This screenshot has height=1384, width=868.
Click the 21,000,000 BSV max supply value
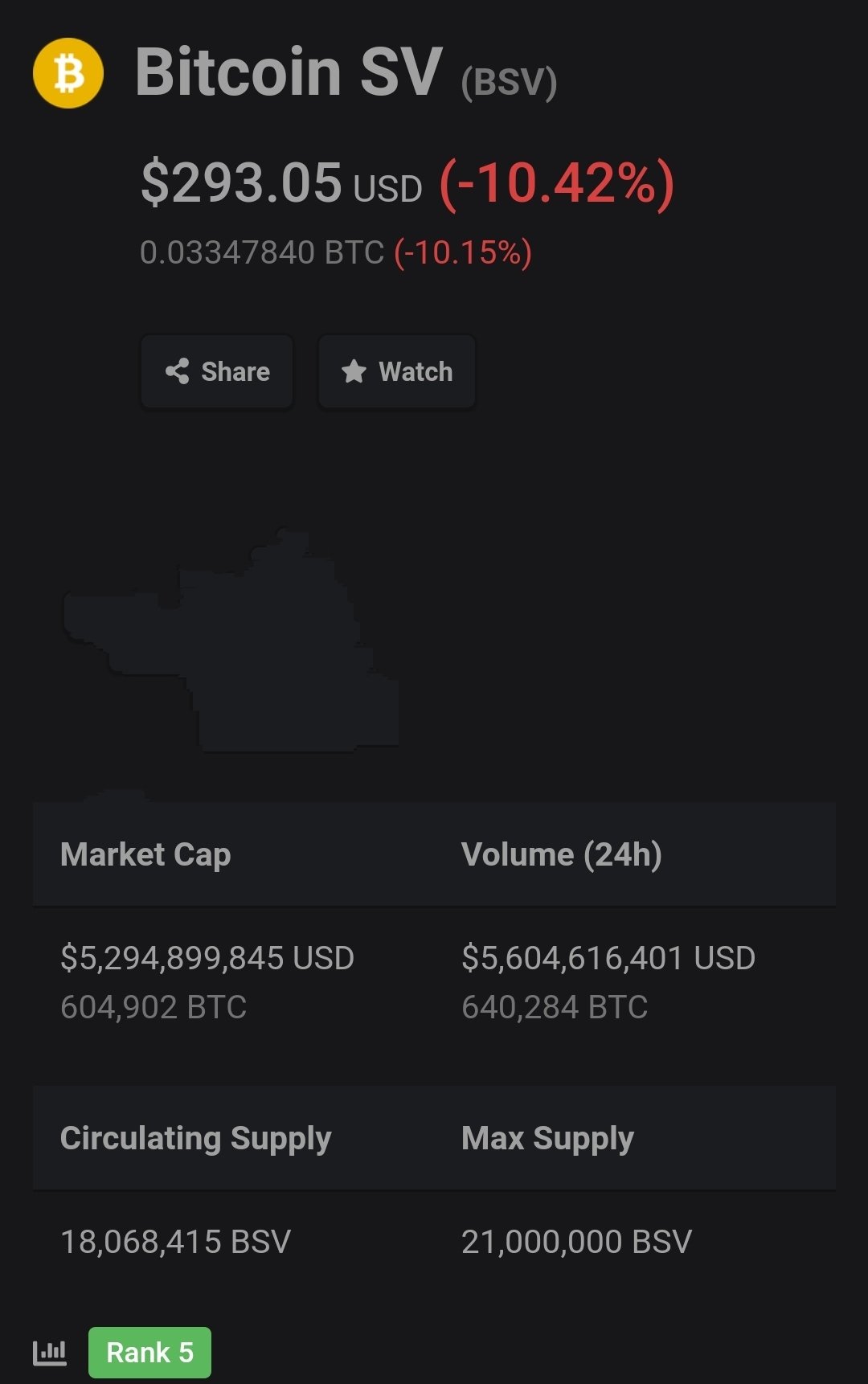(x=576, y=1242)
